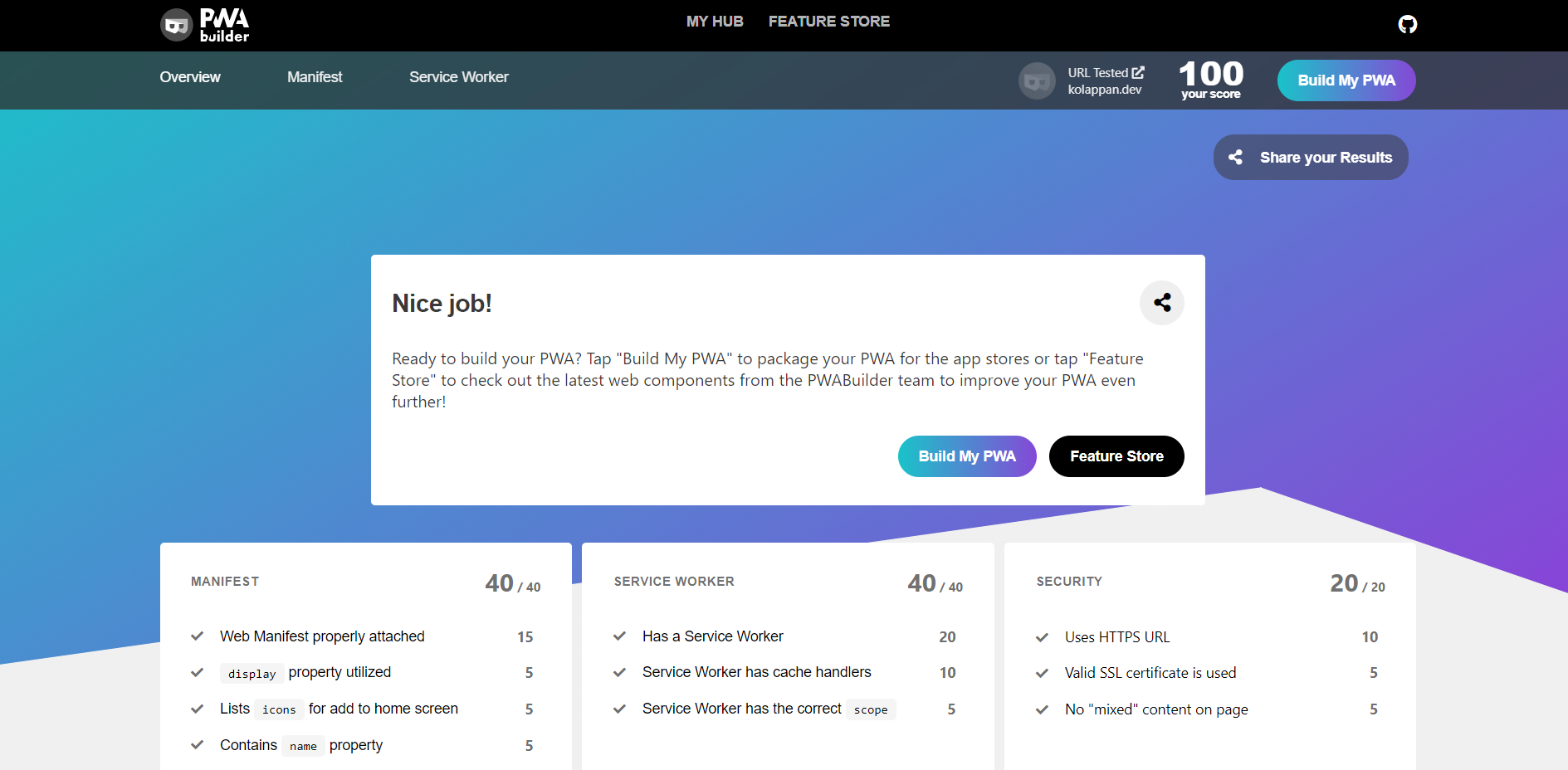The height and width of the screenshot is (770, 1568).
Task: Click the black Feature Store button
Action: pyautogui.click(x=1116, y=456)
